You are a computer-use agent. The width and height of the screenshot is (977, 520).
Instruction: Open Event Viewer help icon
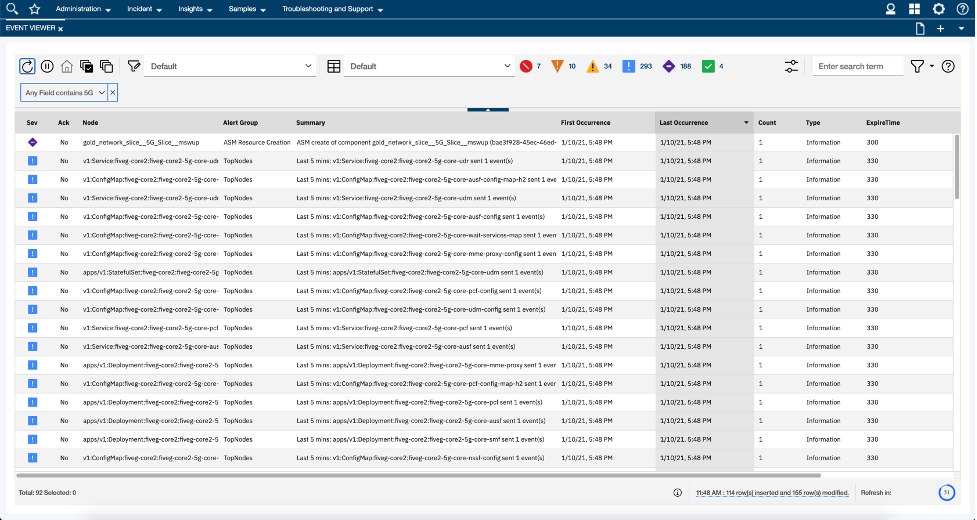tap(948, 66)
